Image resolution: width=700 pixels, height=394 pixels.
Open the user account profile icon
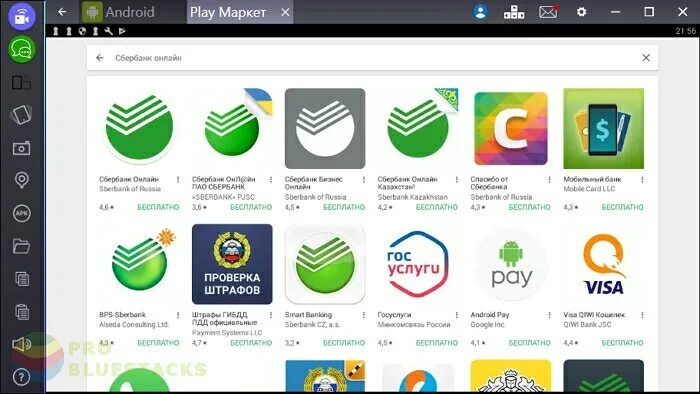coord(480,12)
